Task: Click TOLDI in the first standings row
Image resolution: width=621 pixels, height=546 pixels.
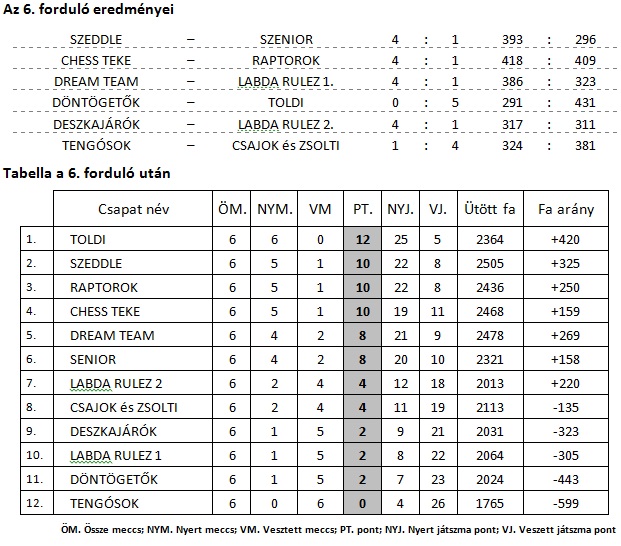Action: click(89, 240)
